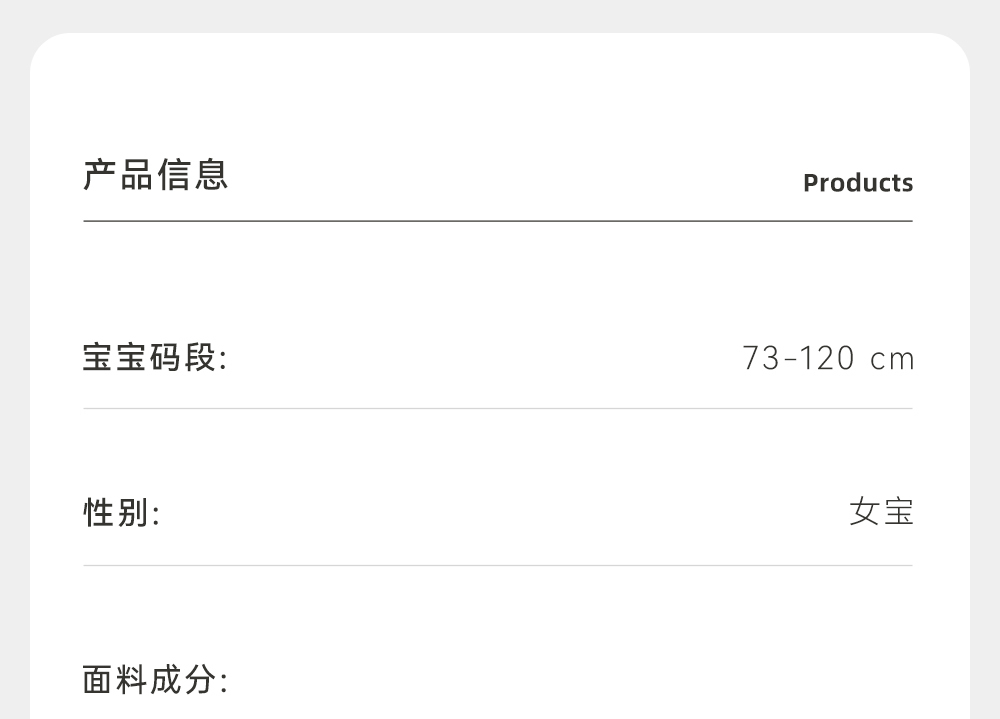Tap the 面料成分 row label
Screen dimensions: 1000x719
pyautogui.click(x=155, y=681)
